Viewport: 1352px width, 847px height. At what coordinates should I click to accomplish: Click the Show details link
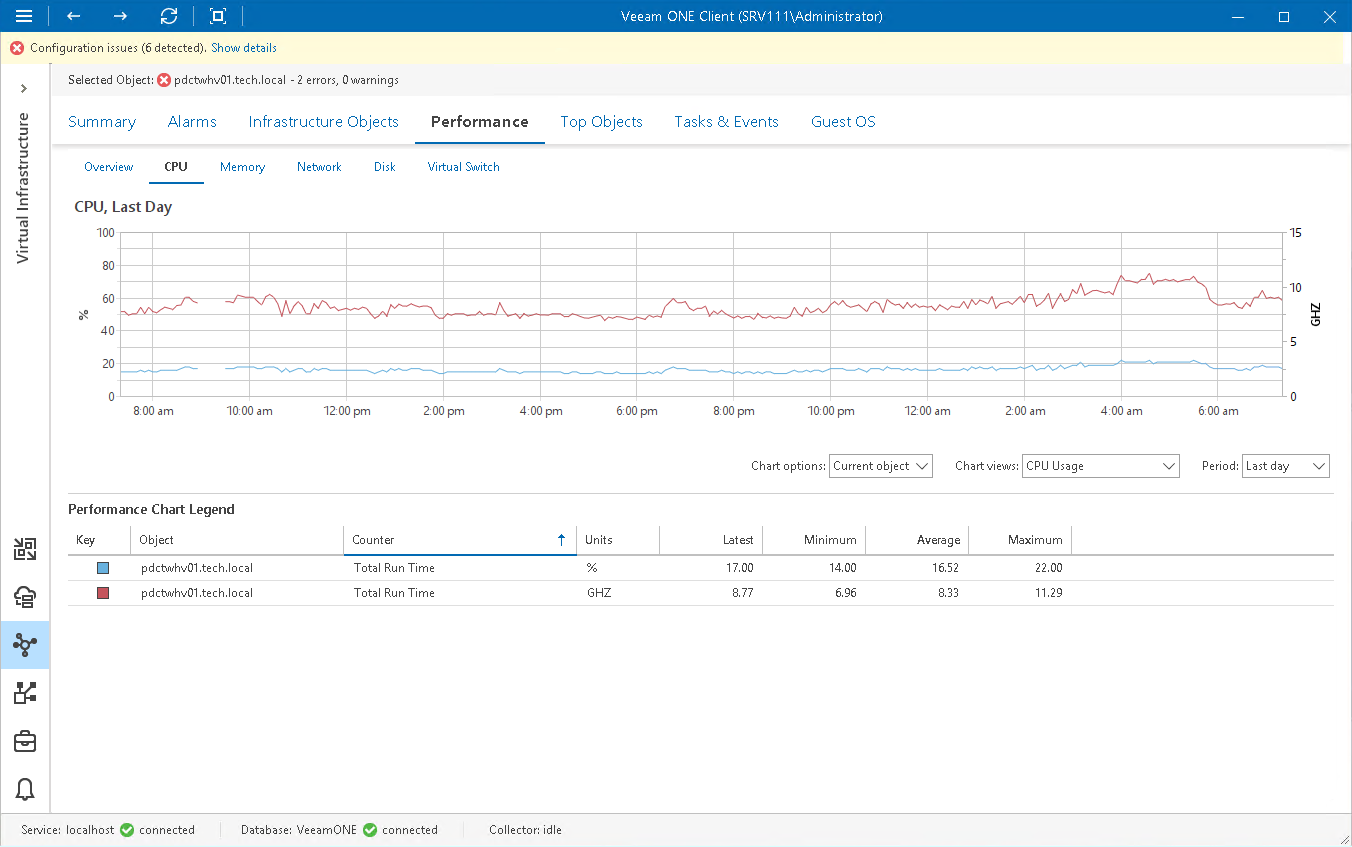(244, 48)
